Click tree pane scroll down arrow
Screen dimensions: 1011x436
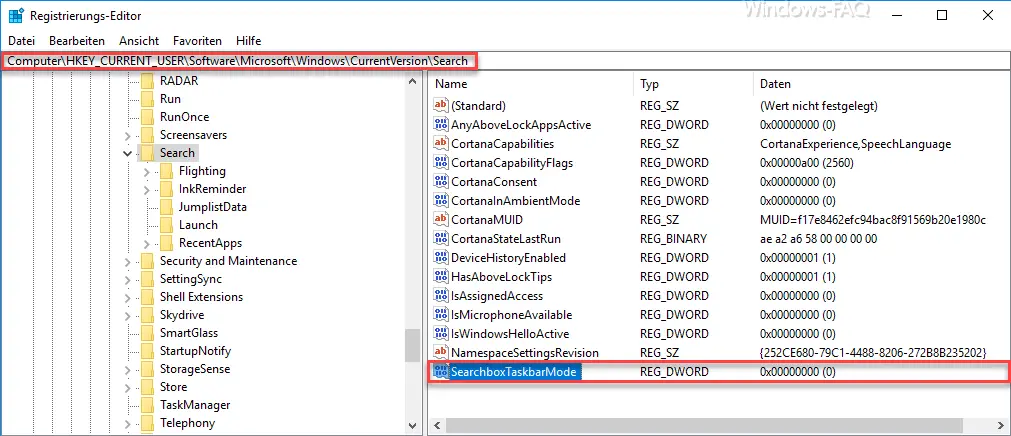(413, 425)
